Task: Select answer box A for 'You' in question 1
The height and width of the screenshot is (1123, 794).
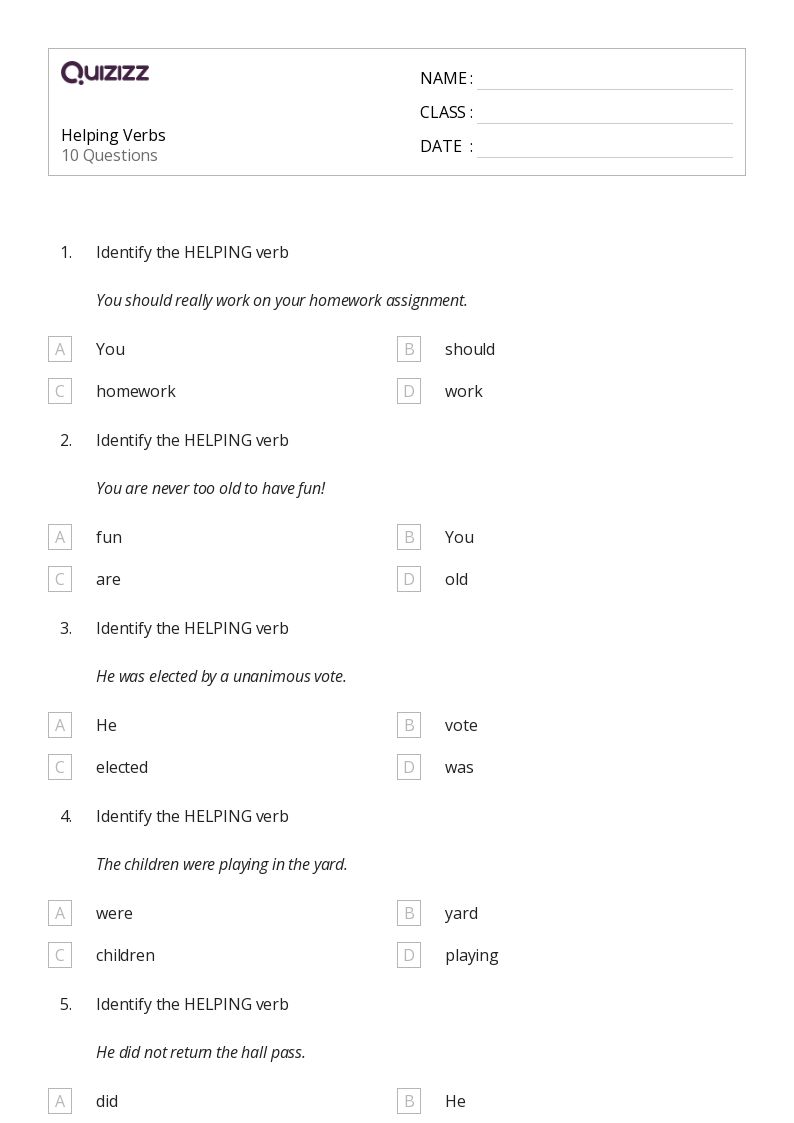Action: pos(60,349)
